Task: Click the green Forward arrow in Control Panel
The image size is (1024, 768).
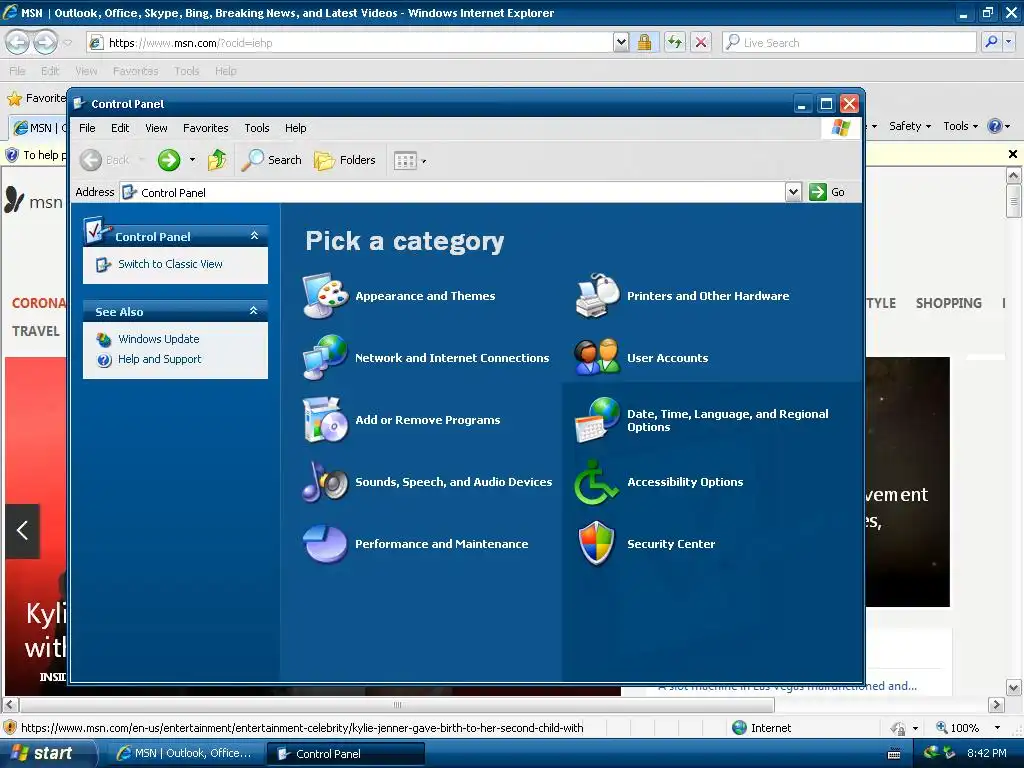Action: point(168,160)
